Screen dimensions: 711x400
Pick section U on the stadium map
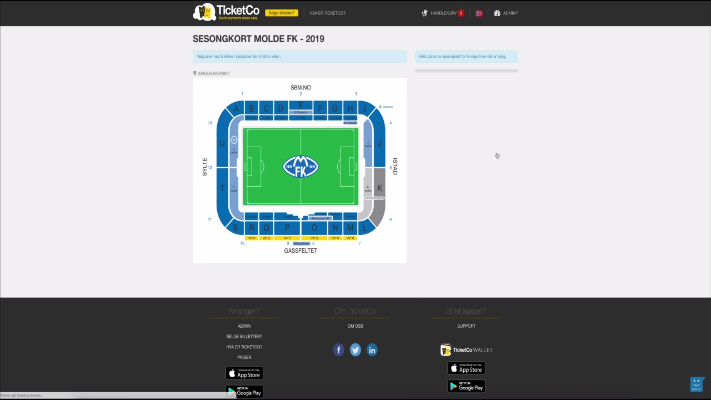(221, 143)
